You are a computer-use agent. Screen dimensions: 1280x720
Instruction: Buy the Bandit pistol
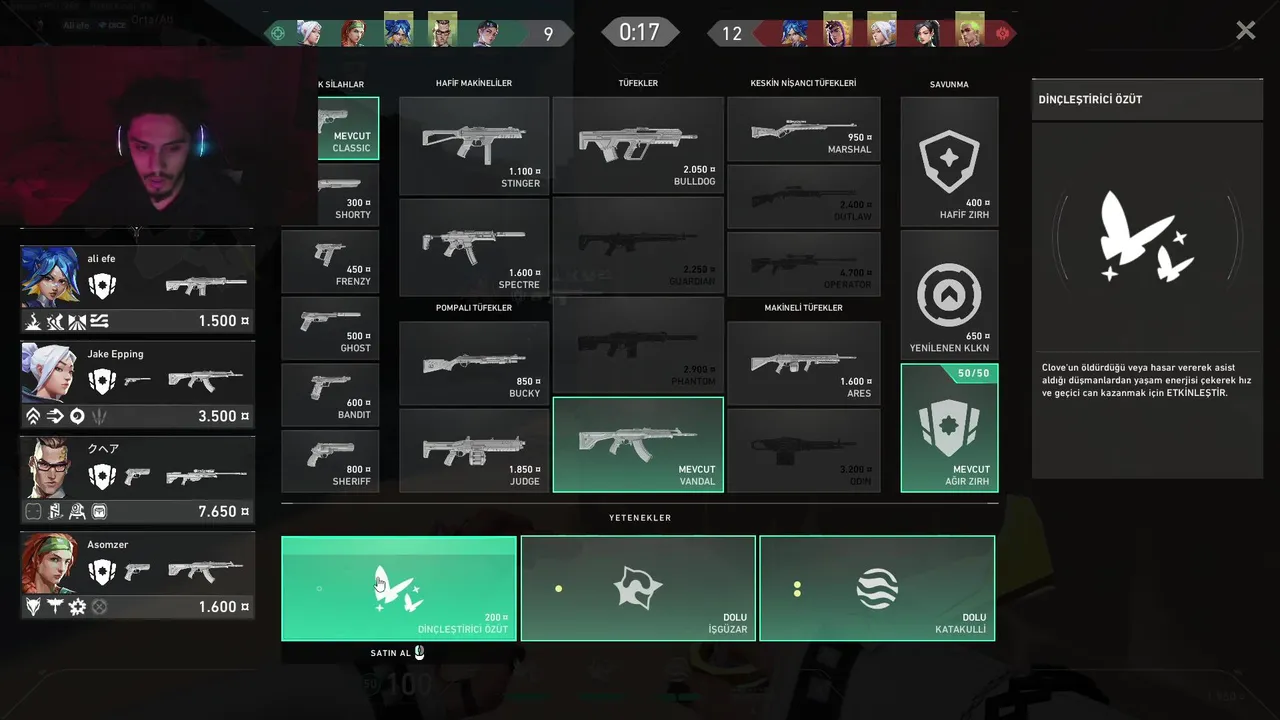tap(331, 395)
